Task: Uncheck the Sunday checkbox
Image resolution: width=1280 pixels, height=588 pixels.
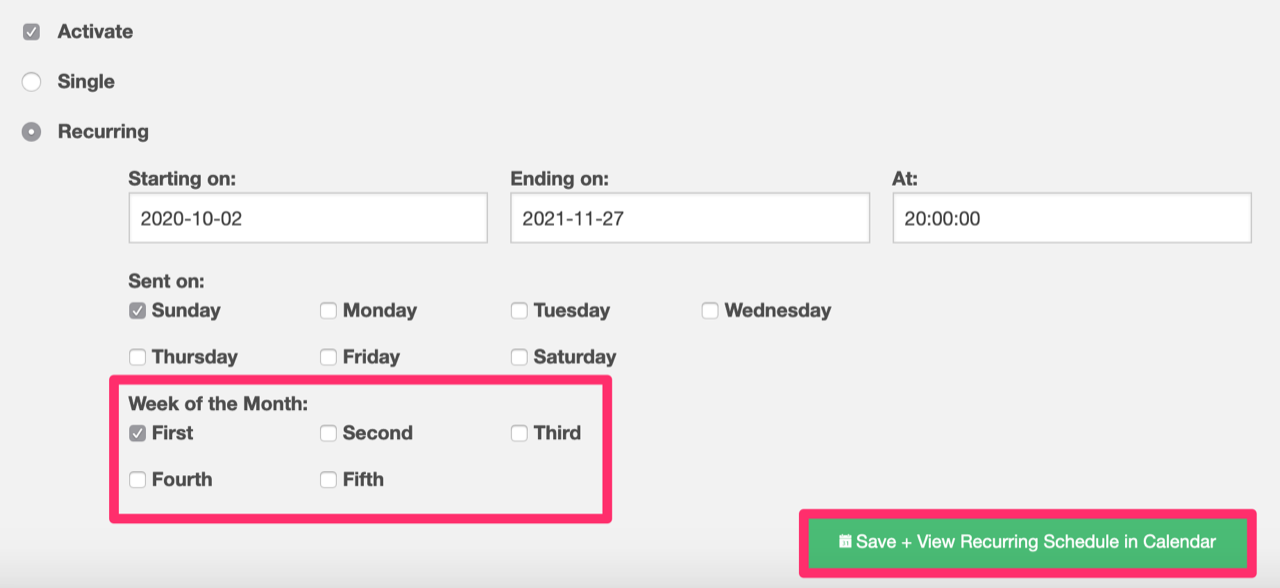Action: coord(137,311)
